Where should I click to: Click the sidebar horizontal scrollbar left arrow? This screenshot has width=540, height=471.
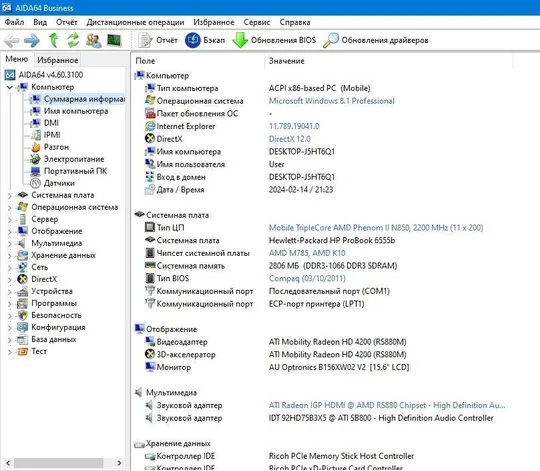click(x=8, y=463)
